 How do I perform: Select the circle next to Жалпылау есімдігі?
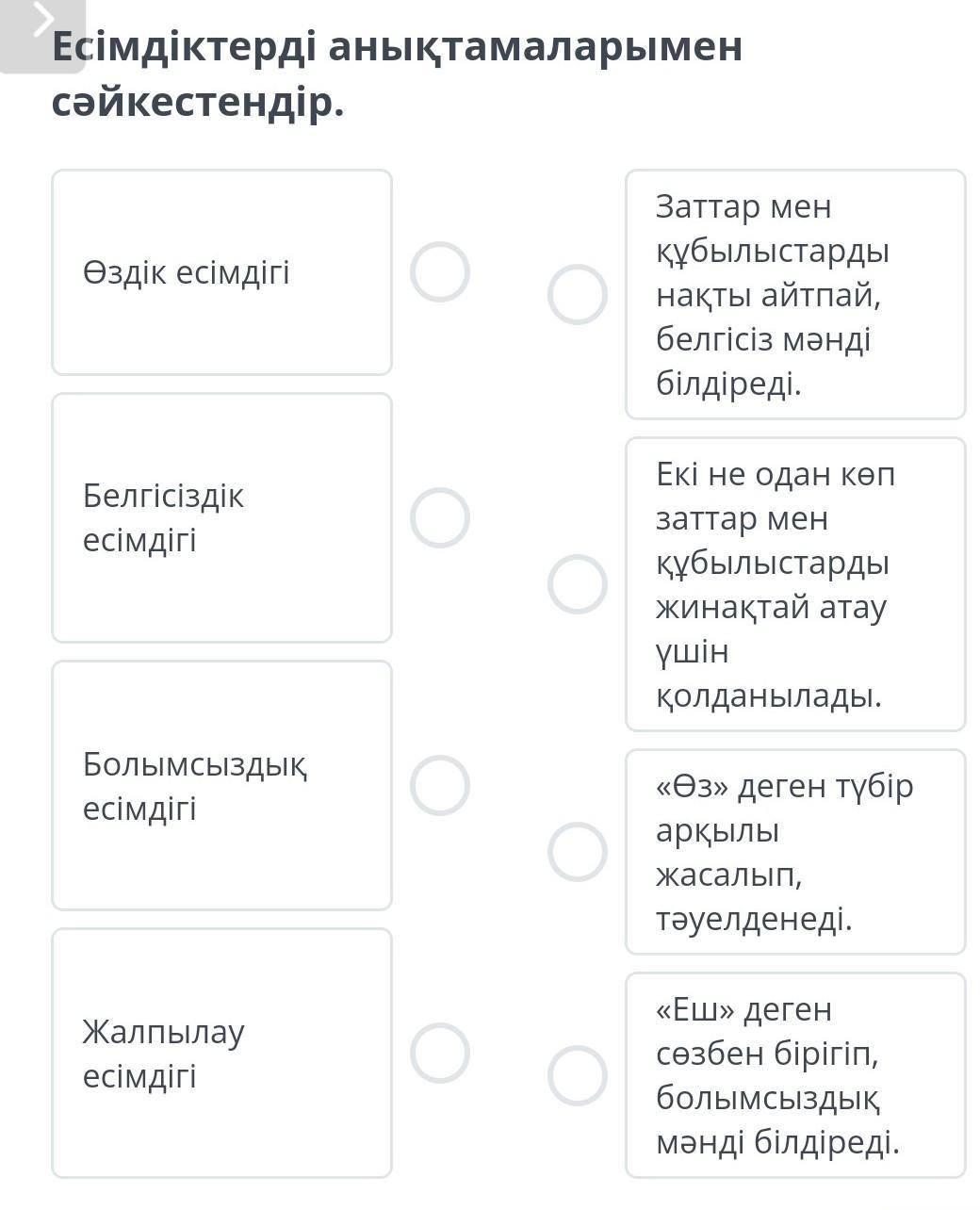pos(440,1053)
